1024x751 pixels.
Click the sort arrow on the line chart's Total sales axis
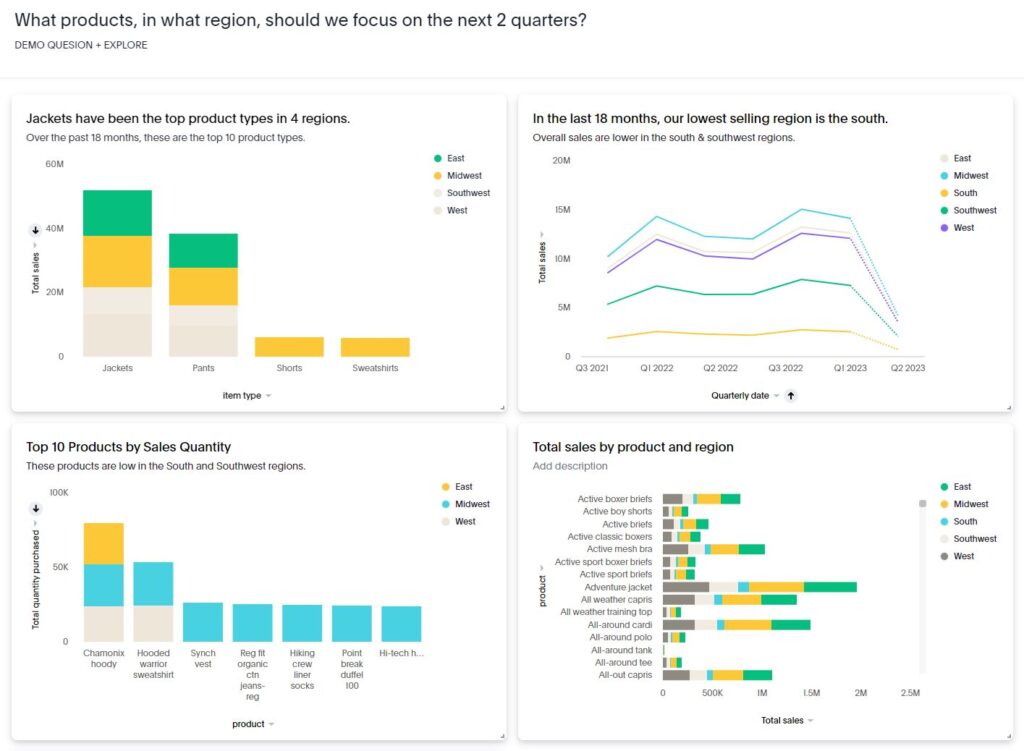click(x=542, y=234)
